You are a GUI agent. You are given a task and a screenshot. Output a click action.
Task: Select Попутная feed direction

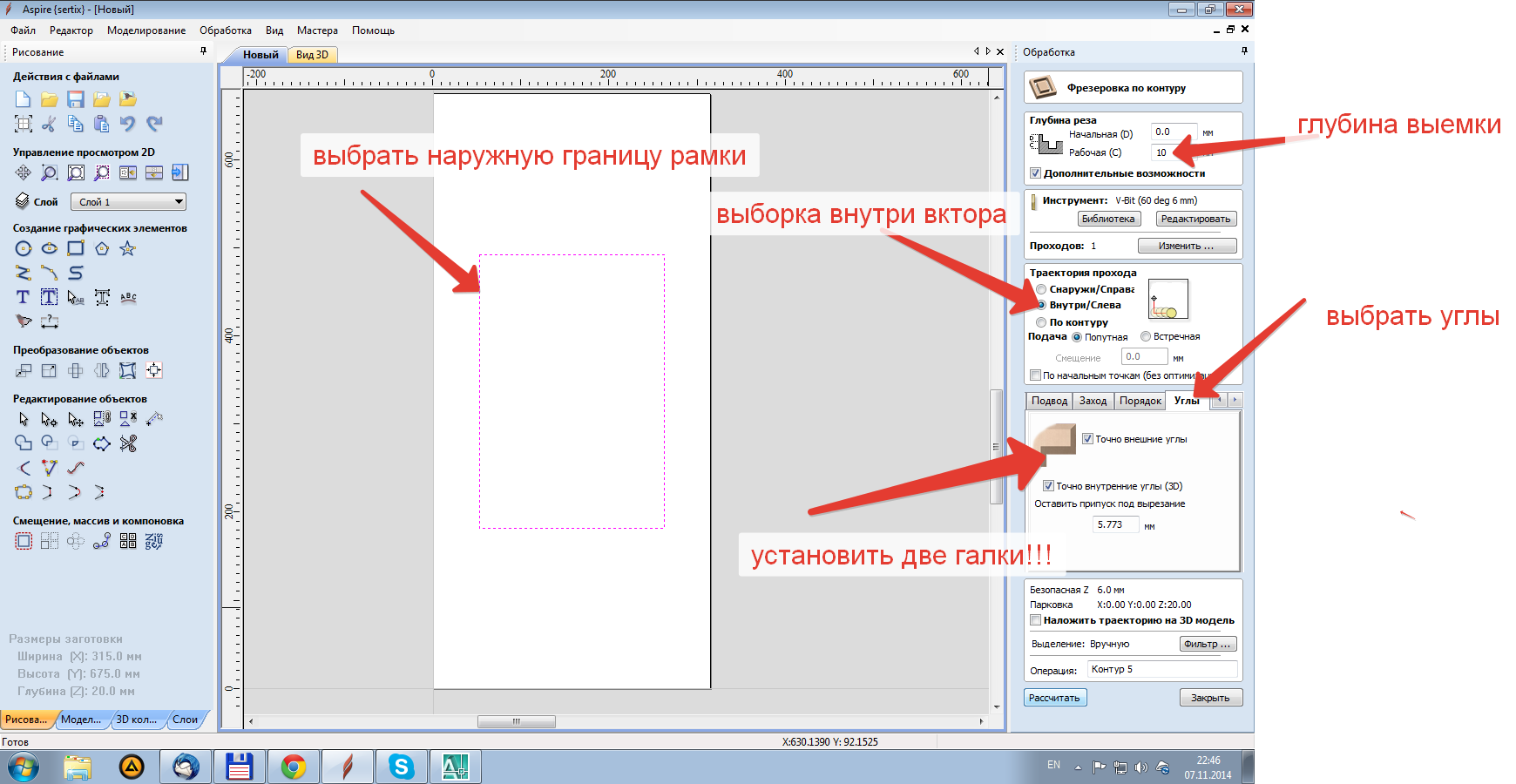[1077, 337]
